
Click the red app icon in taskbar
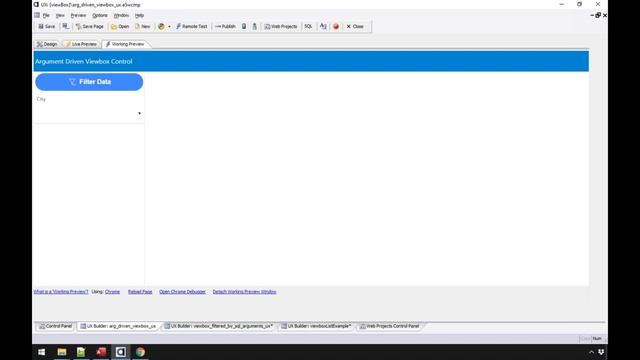101,352
